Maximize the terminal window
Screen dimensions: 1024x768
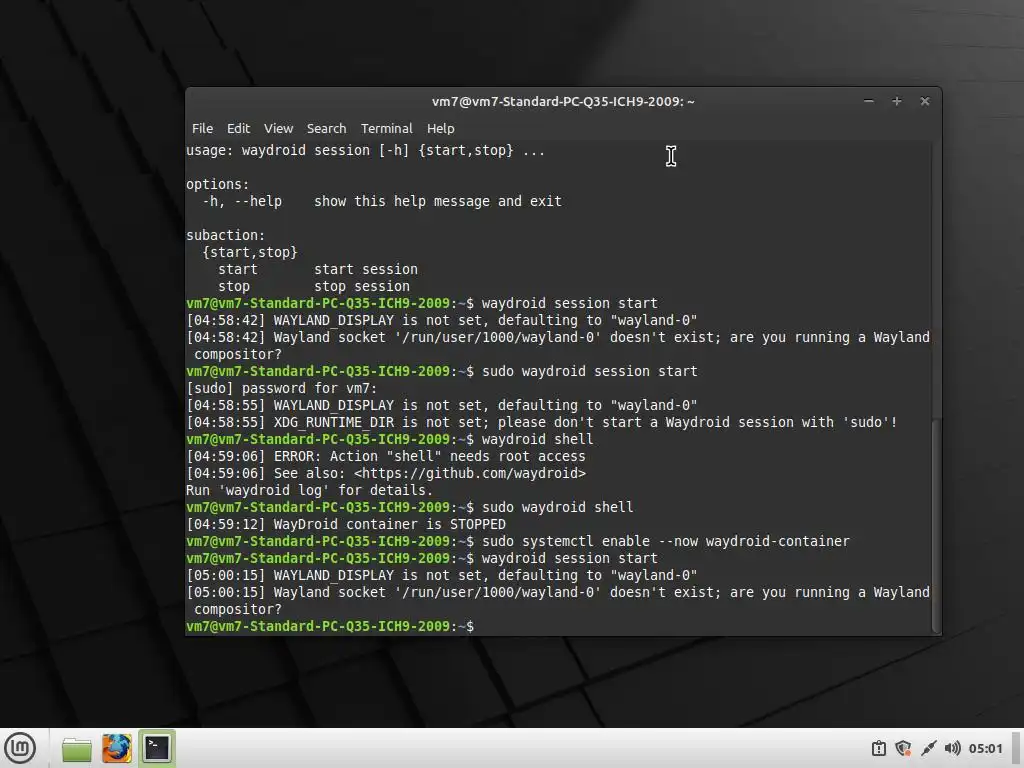(897, 101)
